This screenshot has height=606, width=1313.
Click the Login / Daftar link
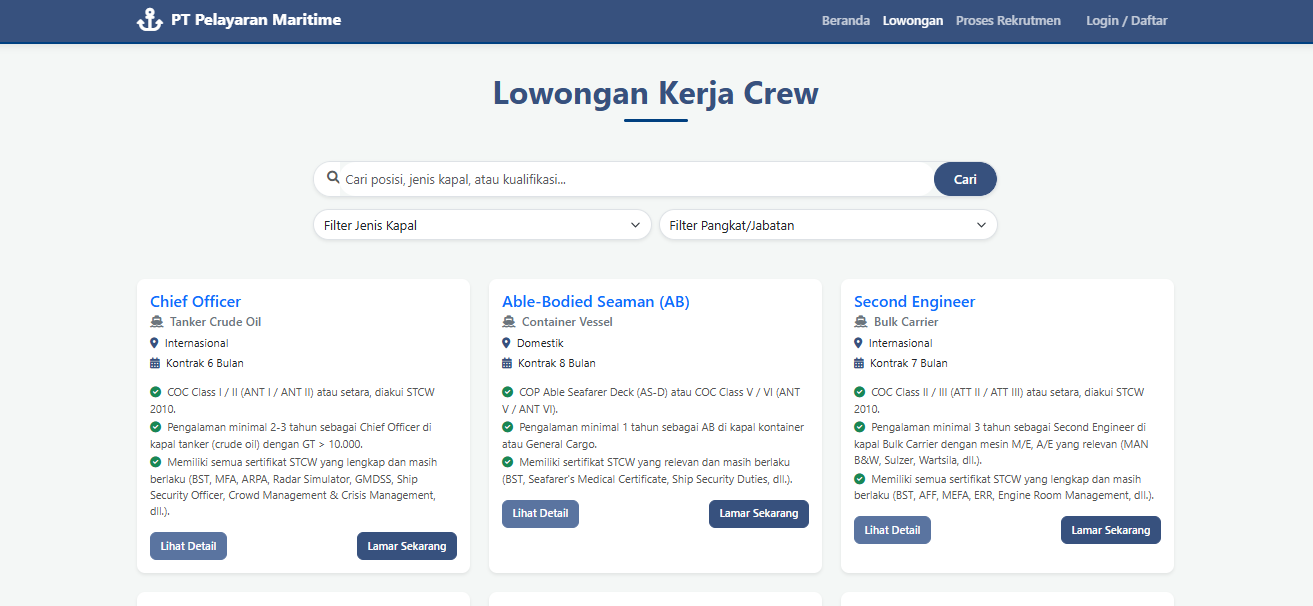pyautogui.click(x=1126, y=21)
